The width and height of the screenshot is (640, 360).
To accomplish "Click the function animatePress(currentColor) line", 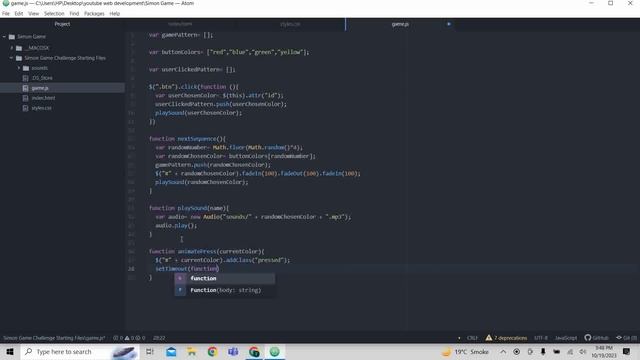I will click(x=207, y=251).
